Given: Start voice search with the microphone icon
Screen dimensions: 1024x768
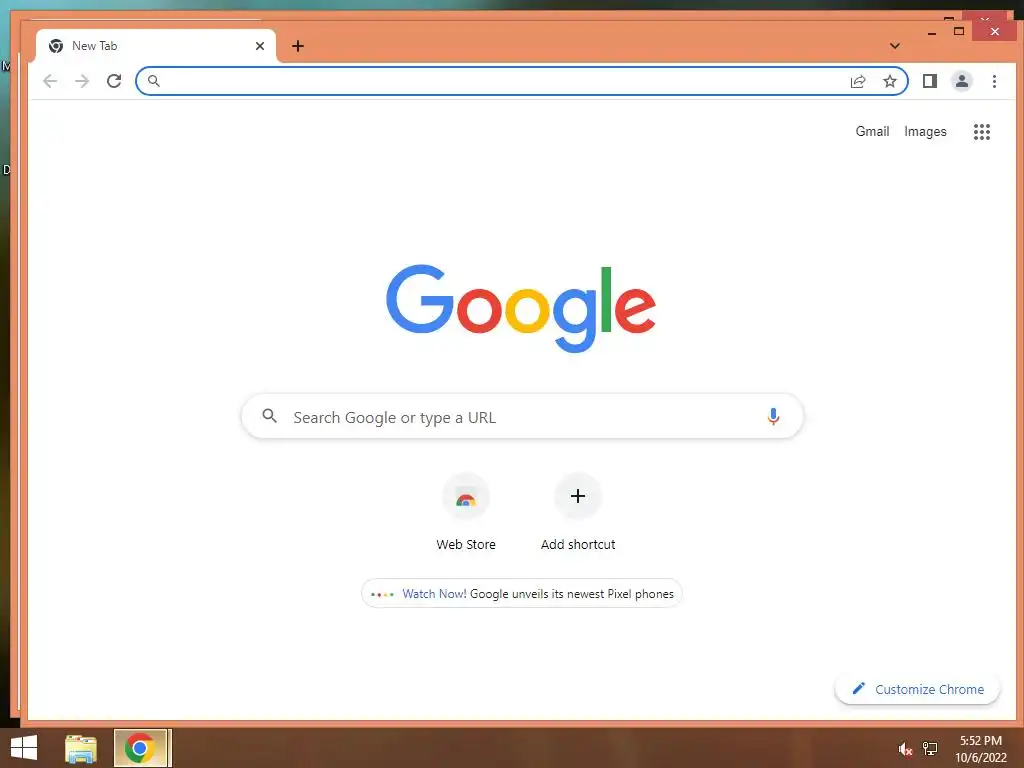Looking at the screenshot, I should [773, 417].
